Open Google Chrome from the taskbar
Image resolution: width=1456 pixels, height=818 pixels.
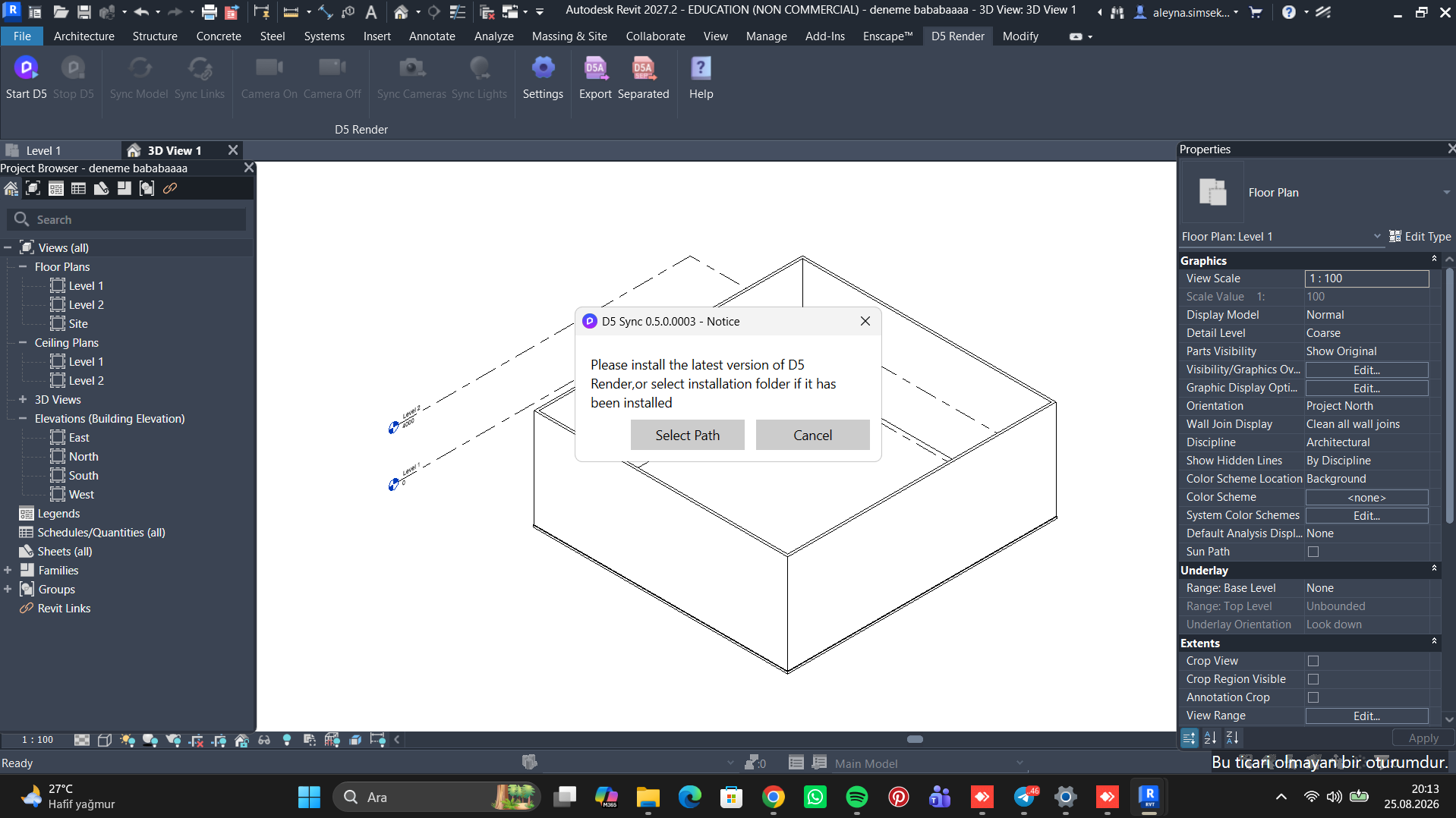pyautogui.click(x=774, y=797)
